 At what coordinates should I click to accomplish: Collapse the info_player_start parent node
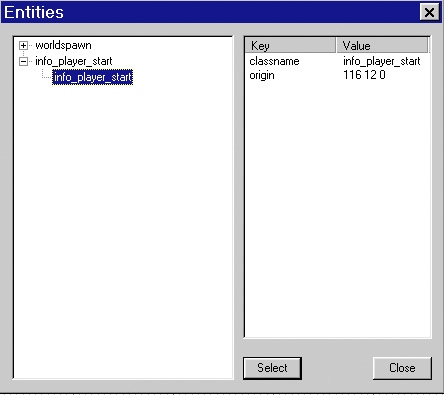pyautogui.click(x=23, y=61)
